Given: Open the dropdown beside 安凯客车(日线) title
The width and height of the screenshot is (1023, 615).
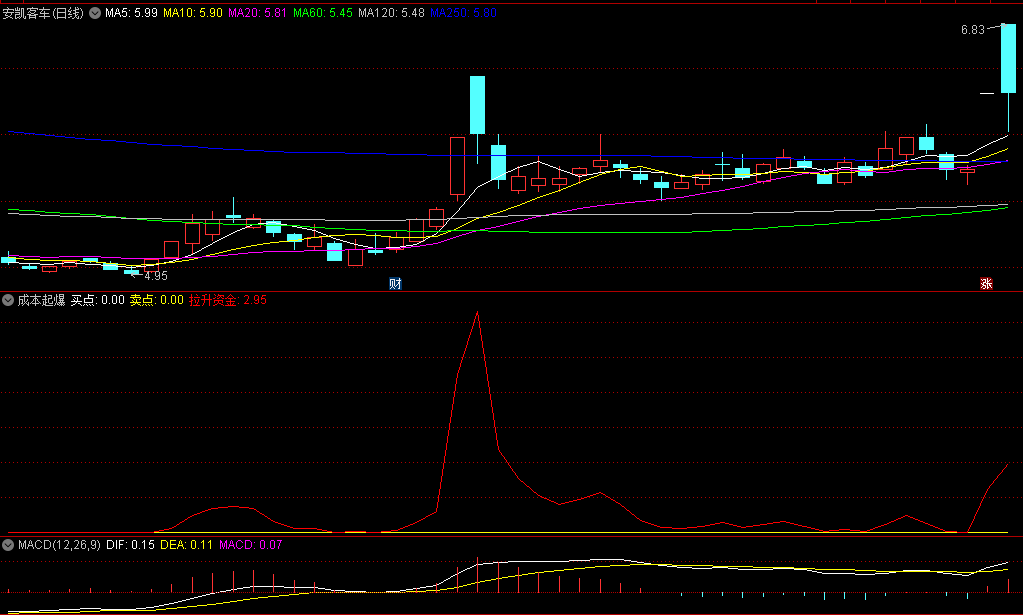Looking at the screenshot, I should pyautogui.click(x=95, y=13).
